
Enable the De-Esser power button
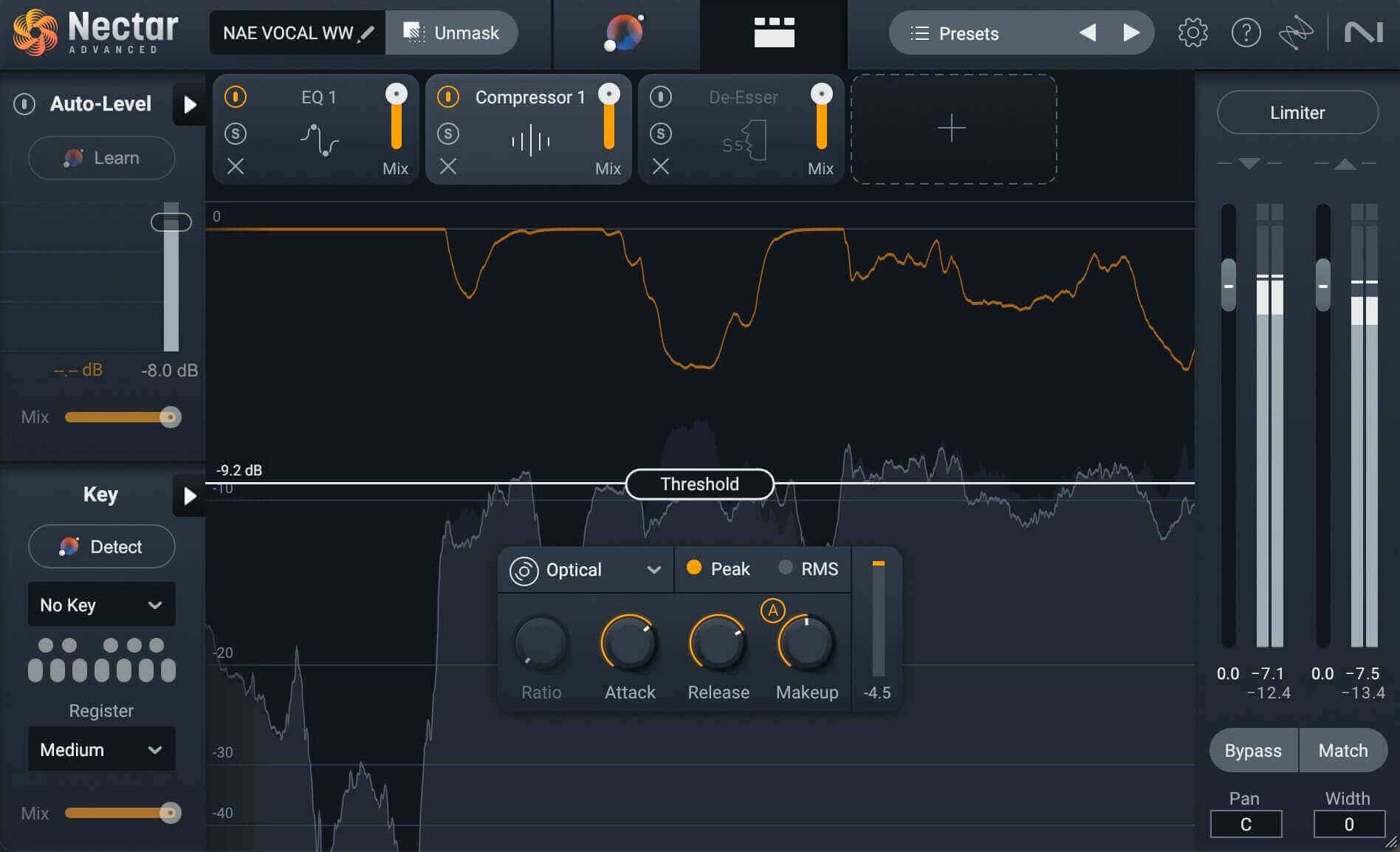coord(661,97)
